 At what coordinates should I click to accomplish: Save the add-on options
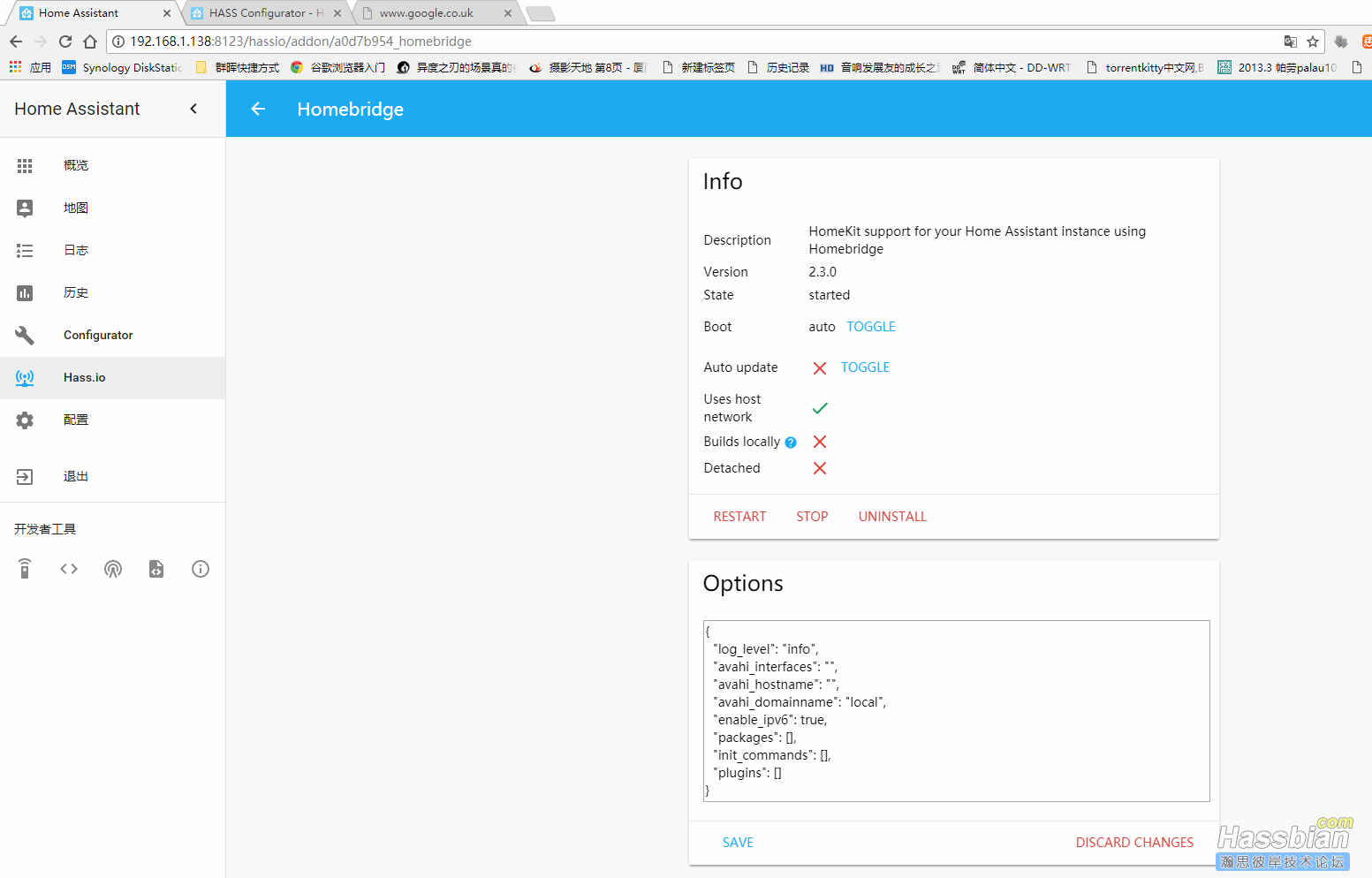click(x=738, y=843)
